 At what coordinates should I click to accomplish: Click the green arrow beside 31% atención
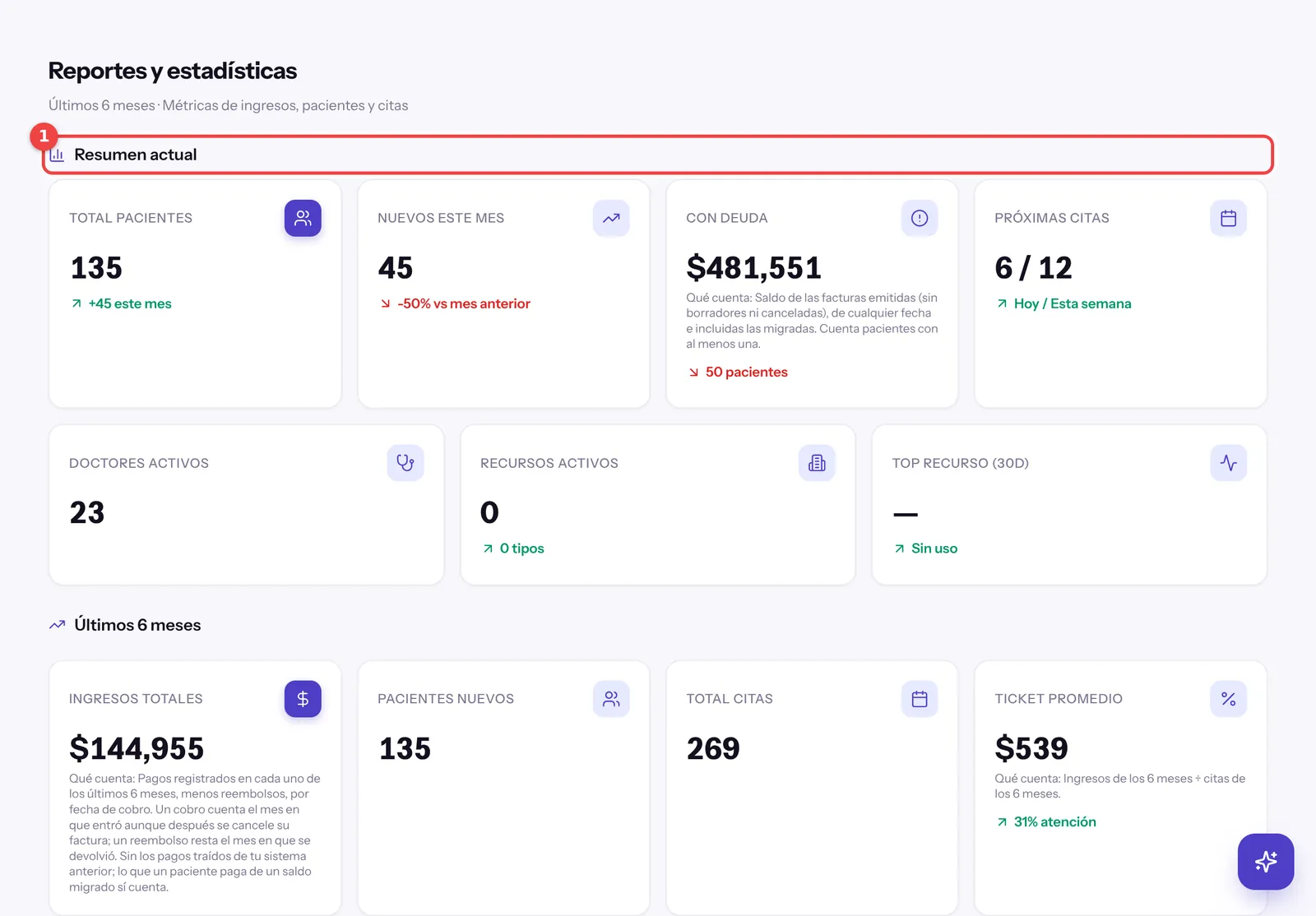click(1002, 822)
